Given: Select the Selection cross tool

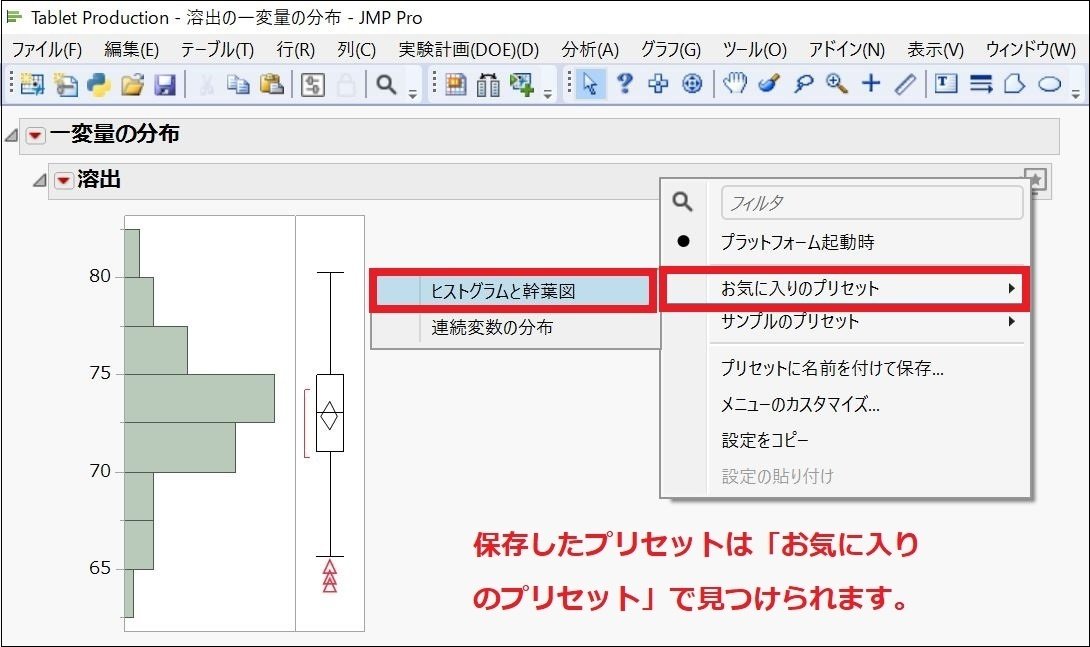Looking at the screenshot, I should (658, 84).
